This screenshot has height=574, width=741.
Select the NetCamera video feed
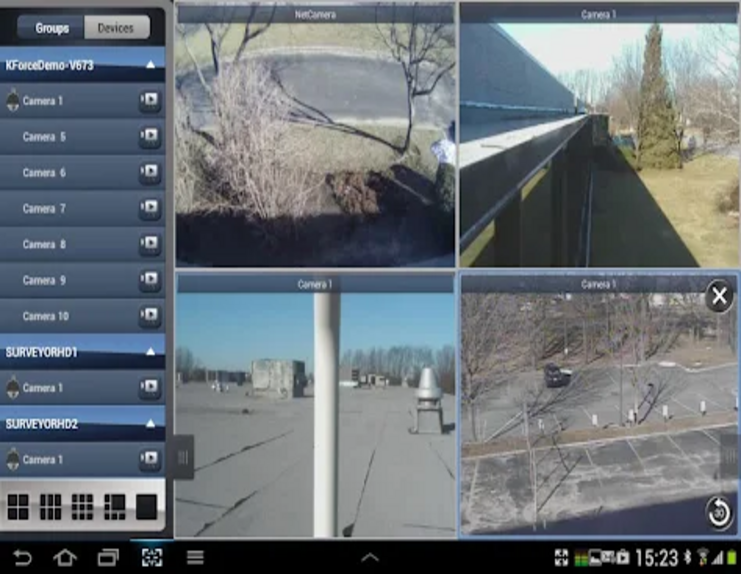[315, 140]
